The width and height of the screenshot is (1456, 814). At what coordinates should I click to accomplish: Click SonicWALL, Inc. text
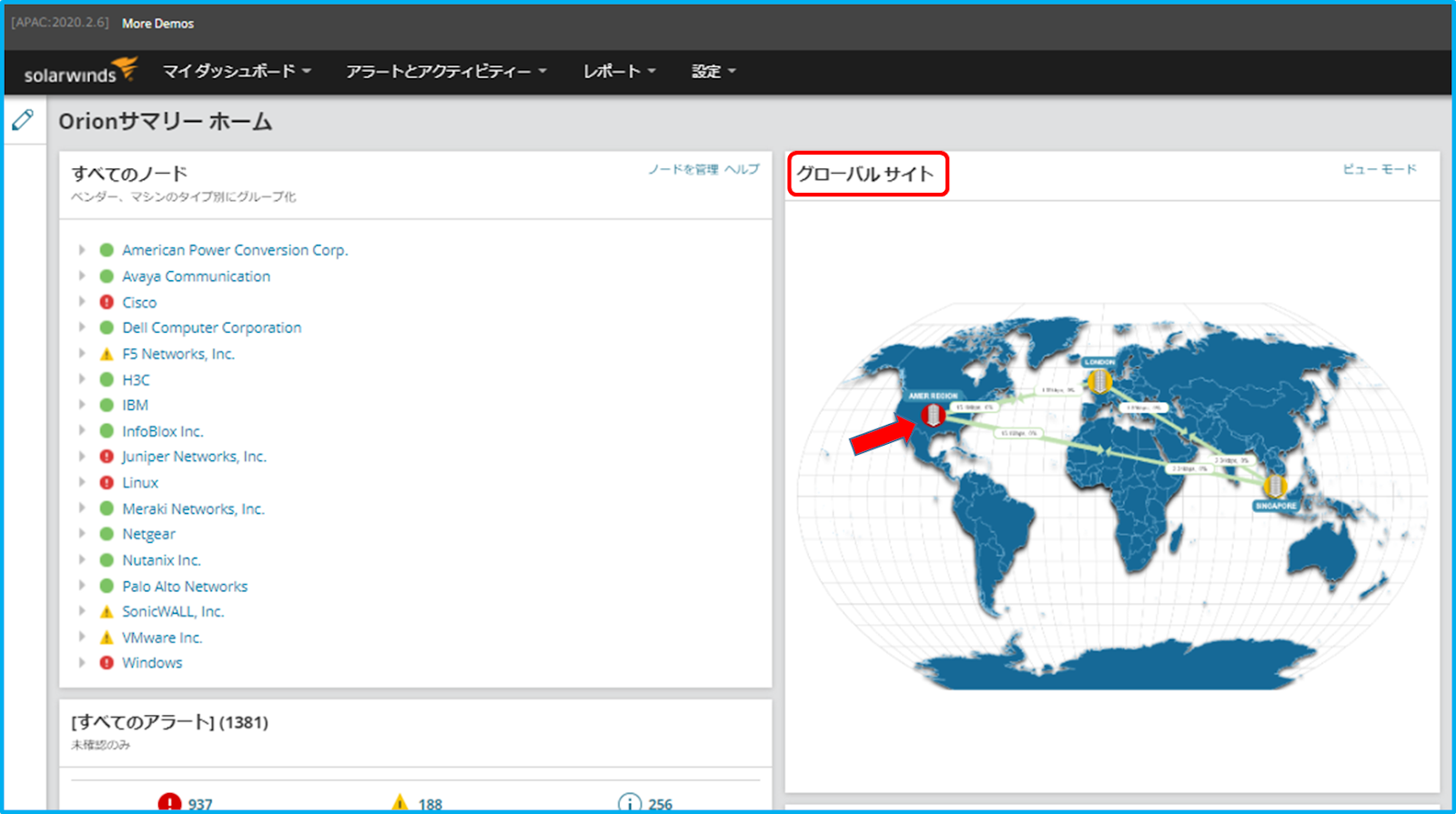[x=173, y=611]
